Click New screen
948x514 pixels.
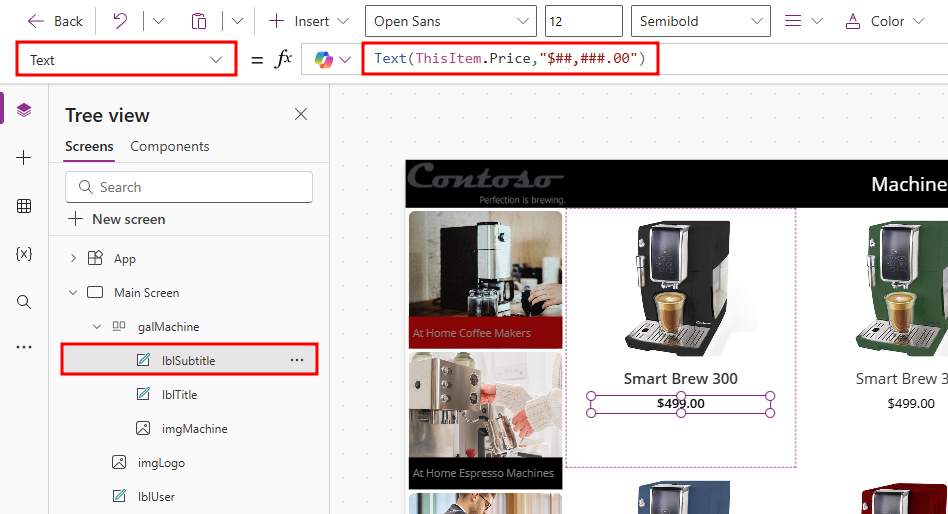pyautogui.click(x=117, y=219)
